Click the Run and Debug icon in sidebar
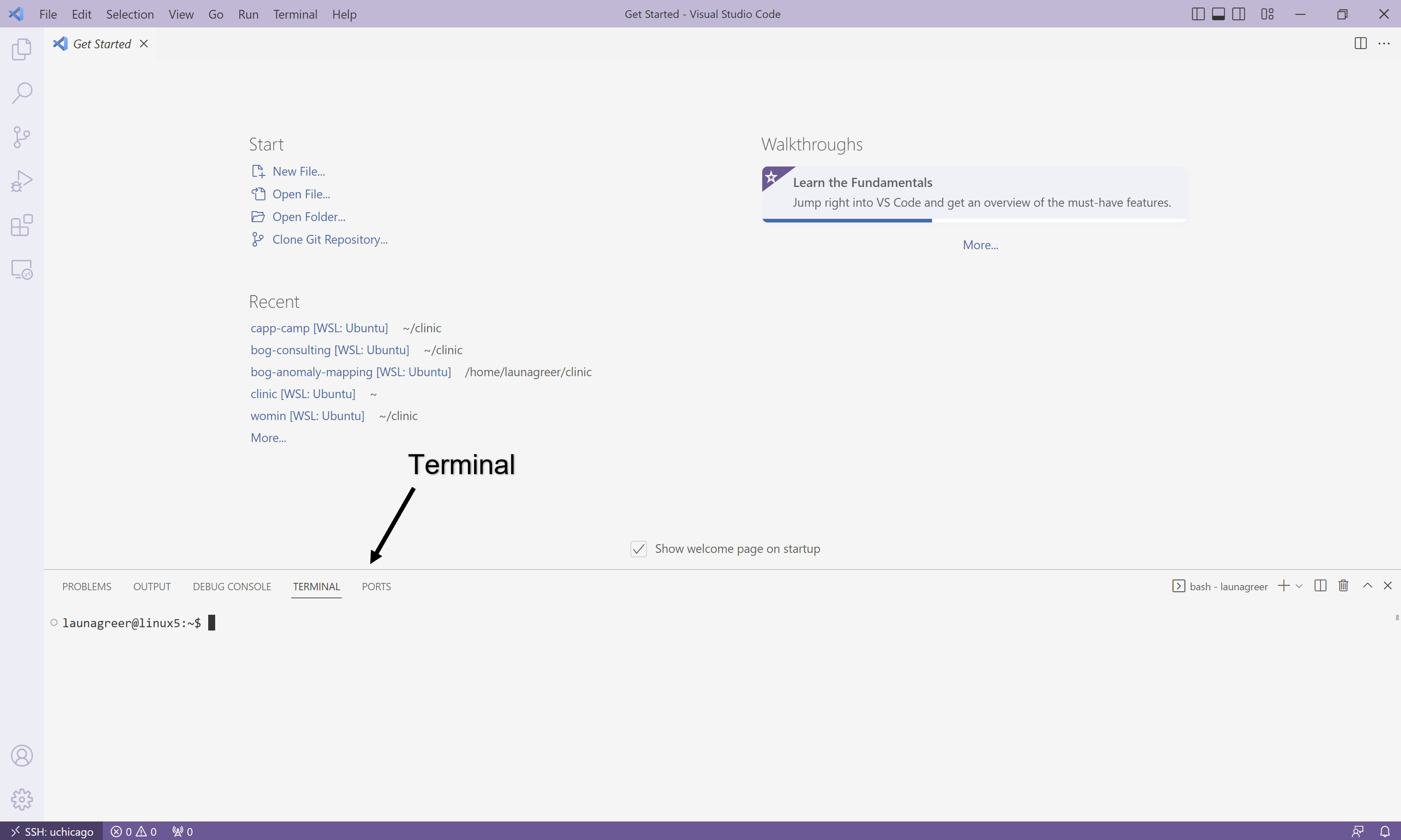Viewport: 1401px width, 840px height. [x=22, y=181]
